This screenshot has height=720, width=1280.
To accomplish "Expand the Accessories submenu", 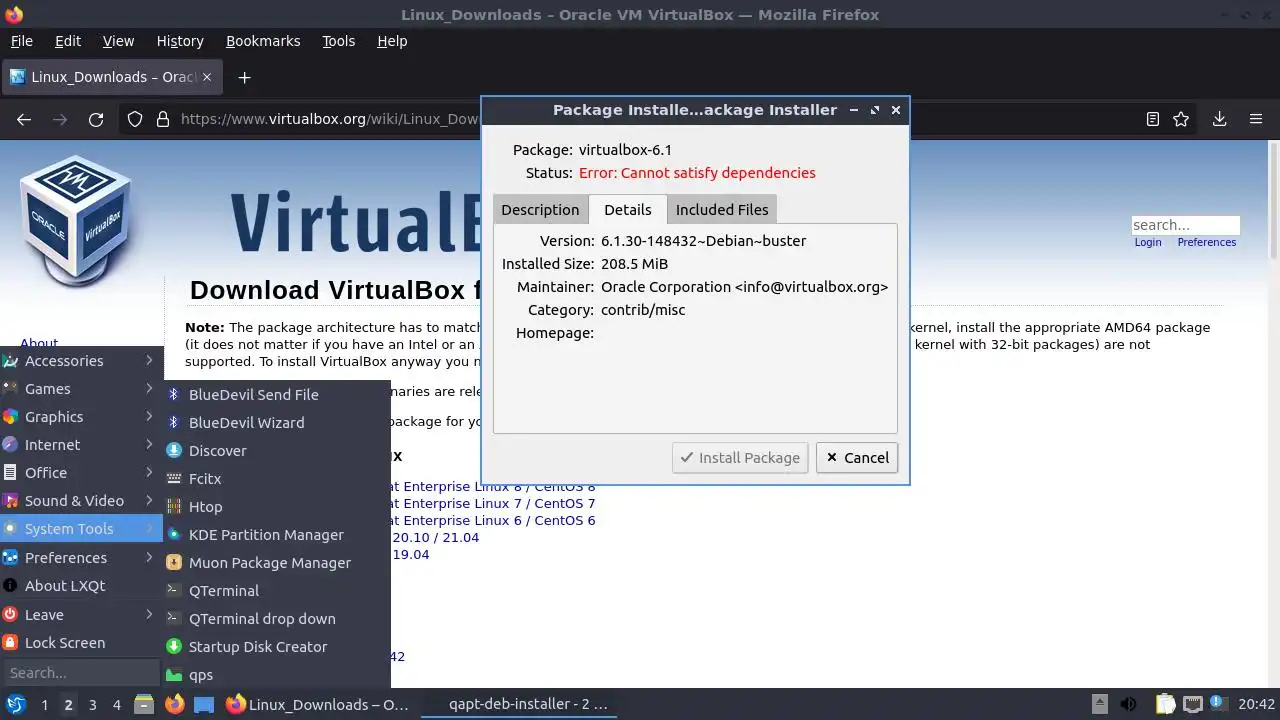I will [81, 361].
